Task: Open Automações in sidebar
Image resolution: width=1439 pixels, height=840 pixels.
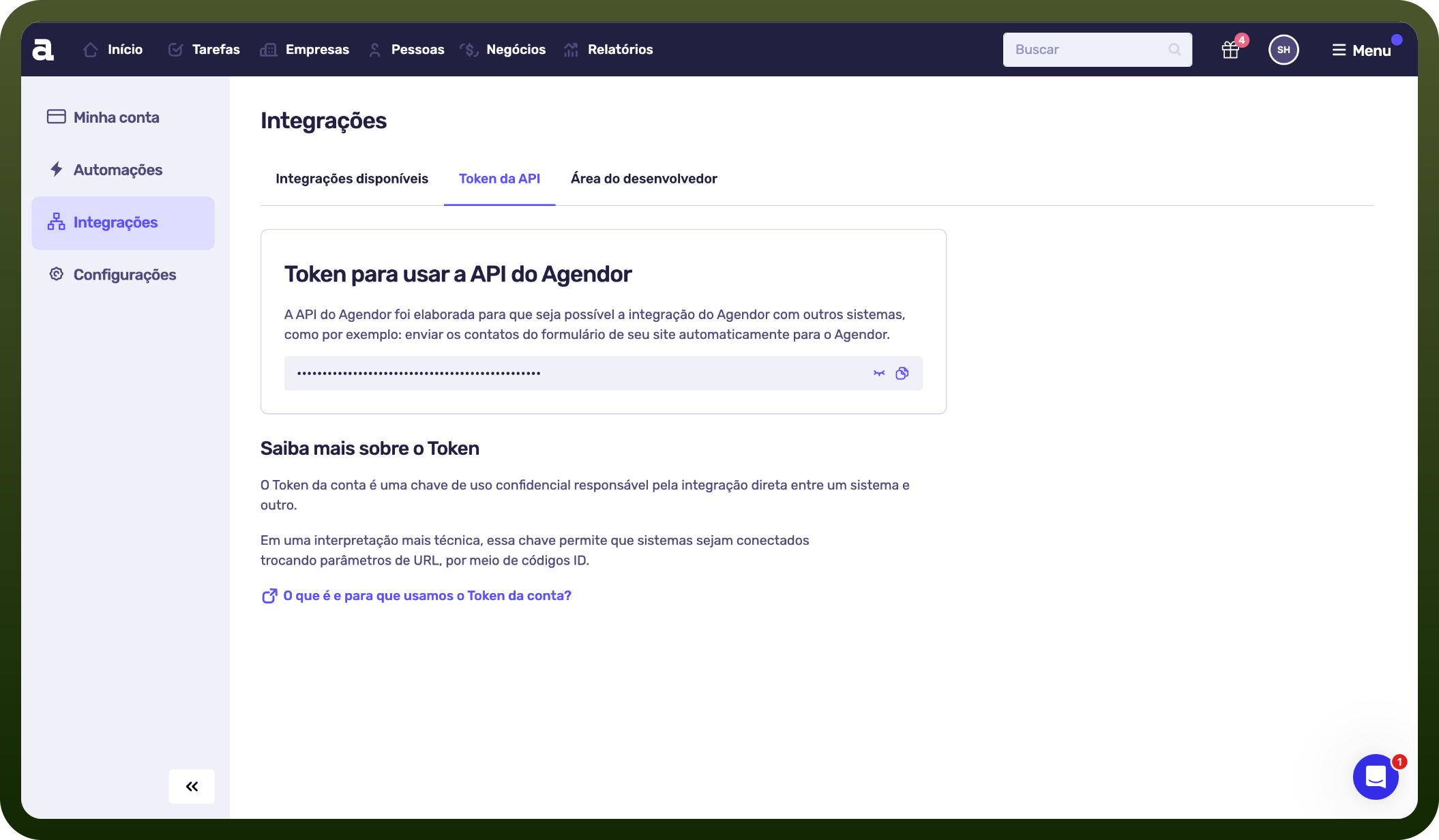Action: (123, 170)
